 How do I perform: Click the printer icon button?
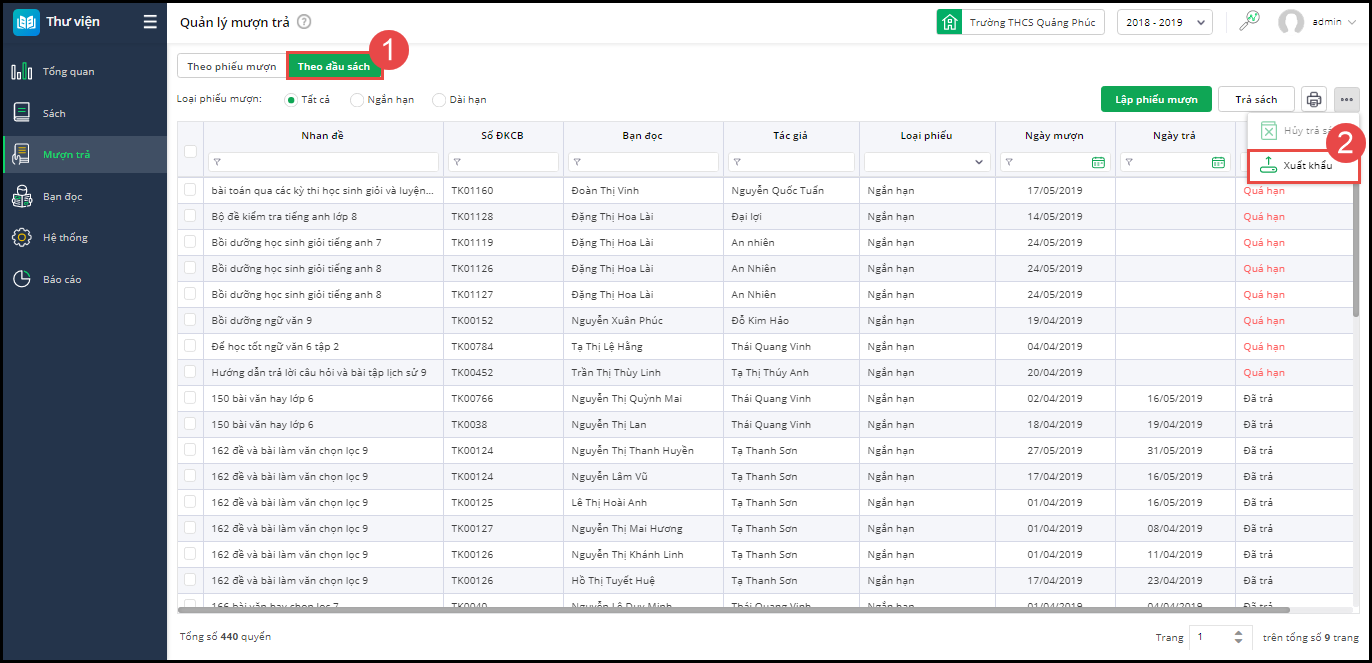pyautogui.click(x=1314, y=99)
